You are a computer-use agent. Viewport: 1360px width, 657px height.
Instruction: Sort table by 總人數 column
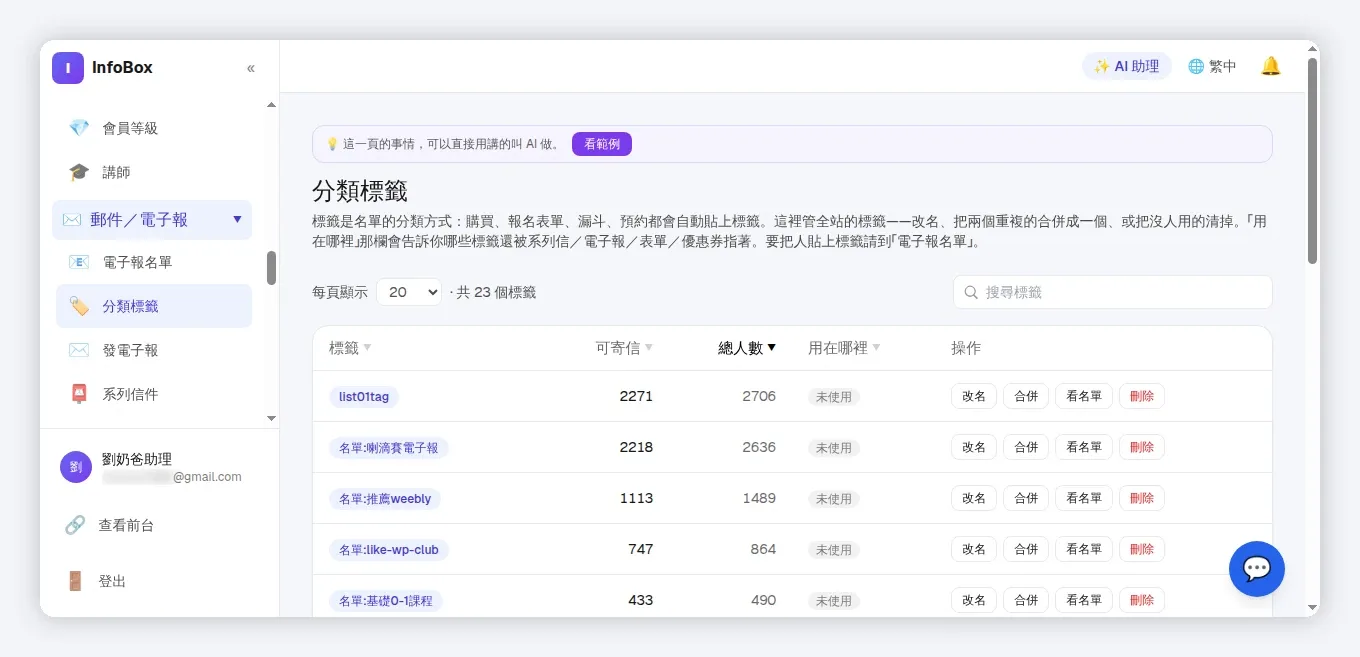[747, 348]
